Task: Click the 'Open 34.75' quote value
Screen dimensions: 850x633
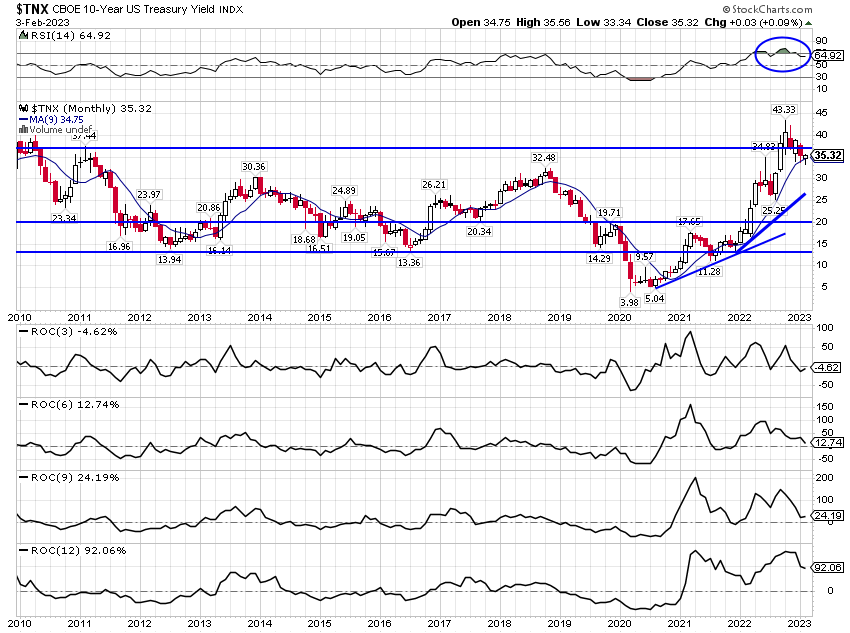Action: [x=481, y=22]
